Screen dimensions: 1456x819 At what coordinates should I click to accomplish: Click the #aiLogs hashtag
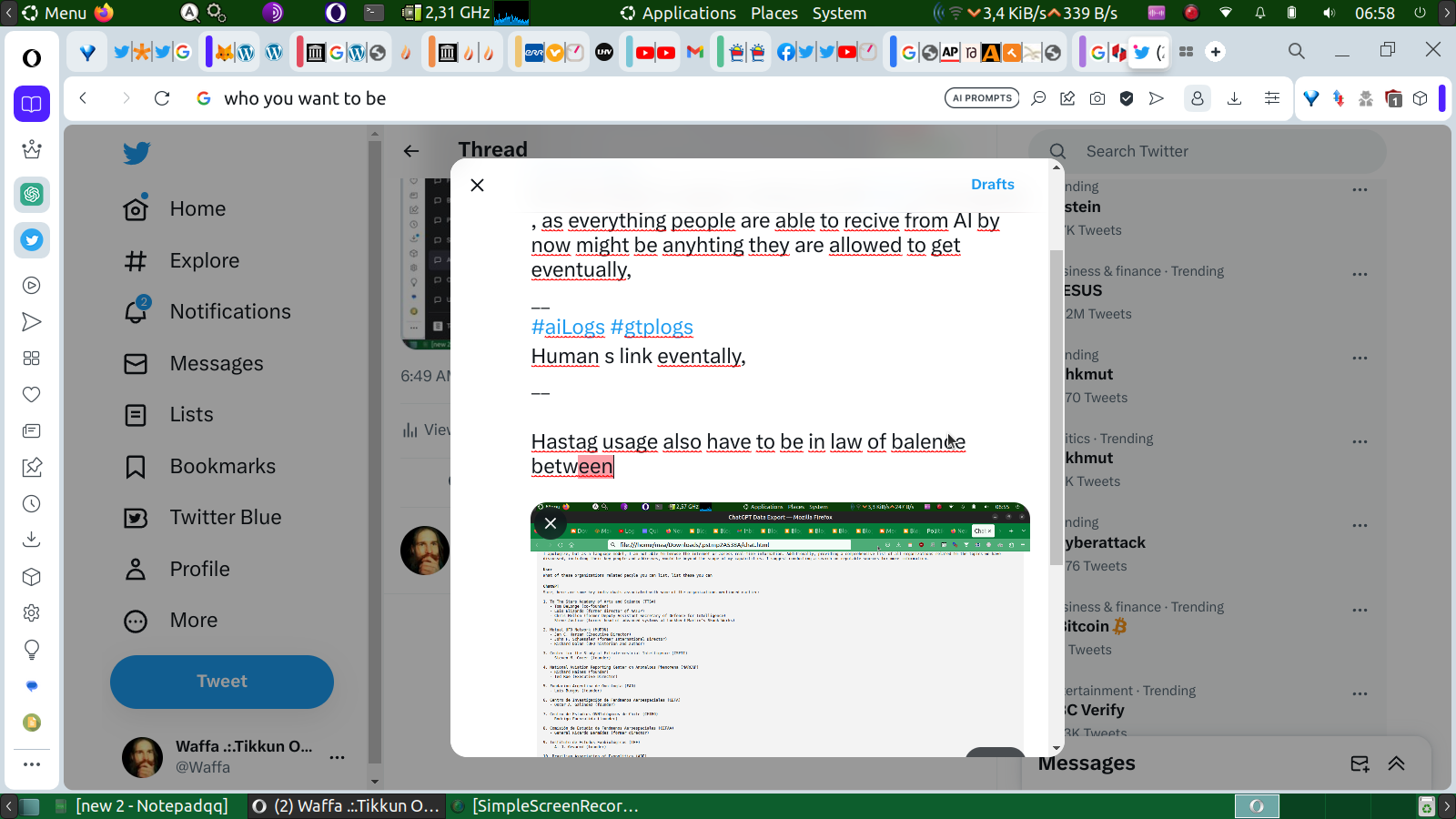click(568, 328)
